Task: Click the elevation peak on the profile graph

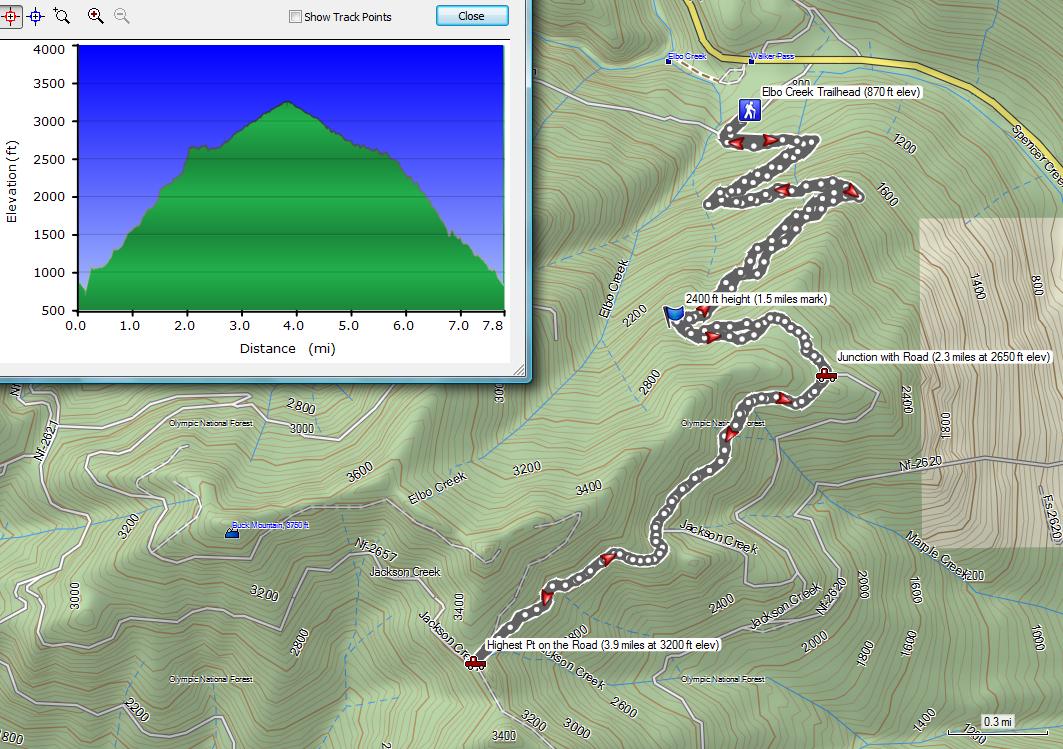Action: 287,102
